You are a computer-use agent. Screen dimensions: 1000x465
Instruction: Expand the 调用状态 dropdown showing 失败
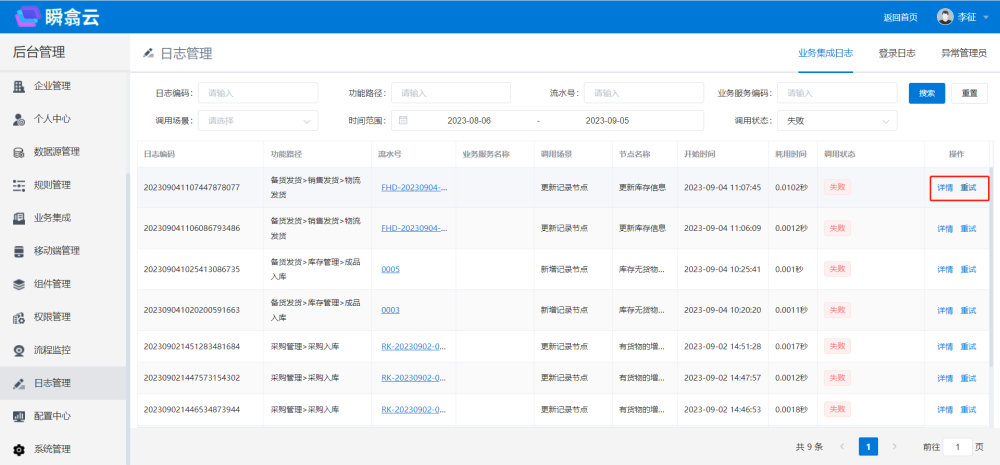[836, 121]
